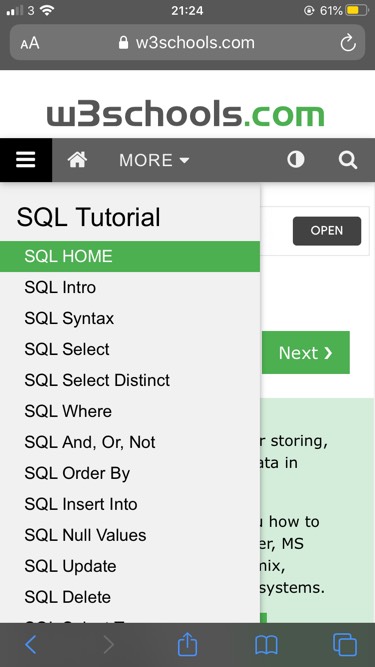Tap the w3schools.com address bar

tap(187, 43)
